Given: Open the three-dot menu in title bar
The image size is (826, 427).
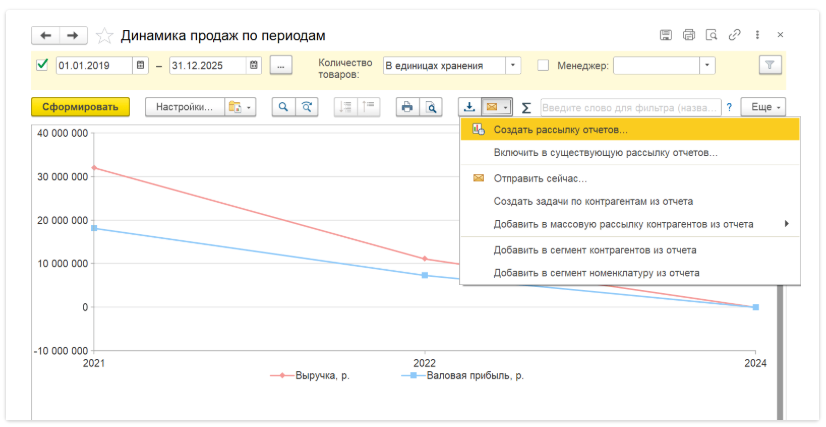Looking at the screenshot, I should pos(757,35).
